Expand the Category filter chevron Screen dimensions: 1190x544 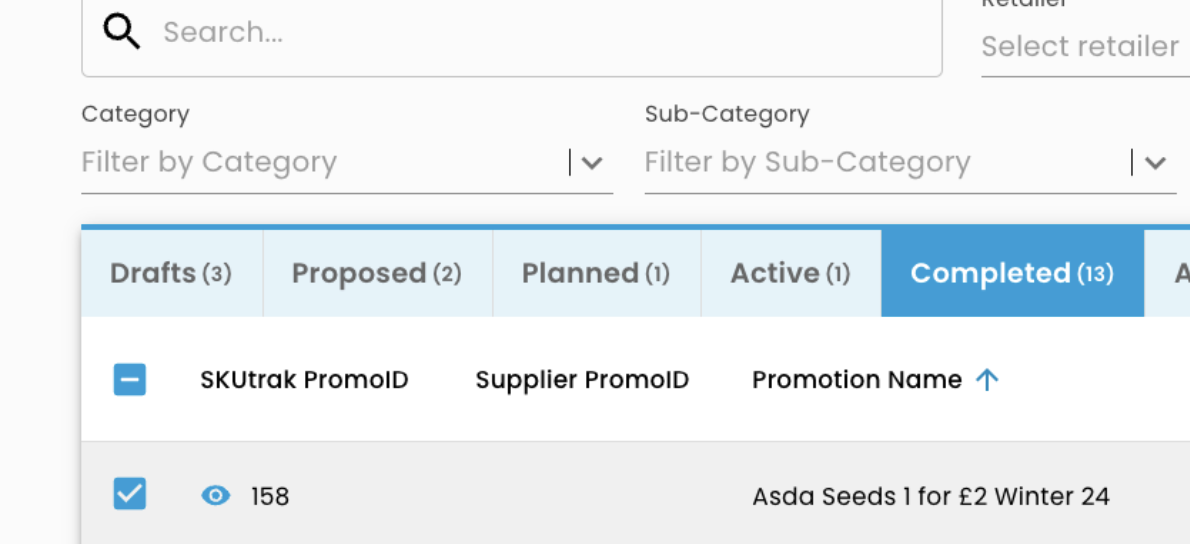pos(592,163)
